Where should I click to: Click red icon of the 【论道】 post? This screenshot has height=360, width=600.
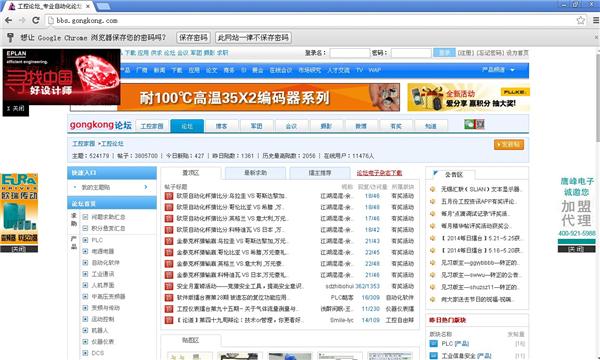click(x=169, y=320)
